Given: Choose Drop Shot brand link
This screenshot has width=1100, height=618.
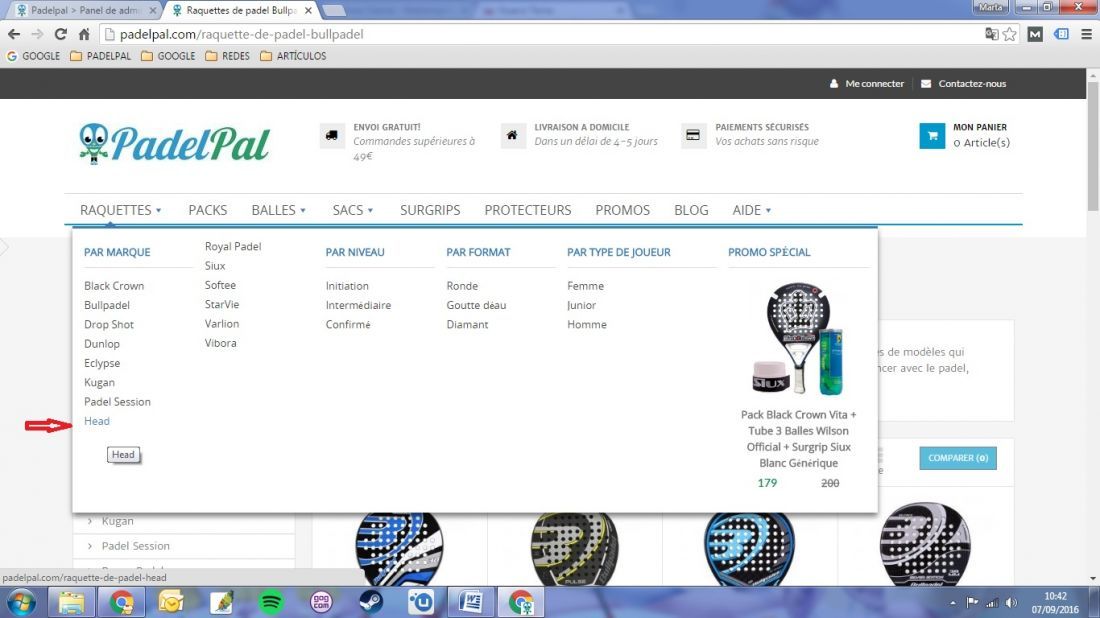Looking at the screenshot, I should 109,324.
